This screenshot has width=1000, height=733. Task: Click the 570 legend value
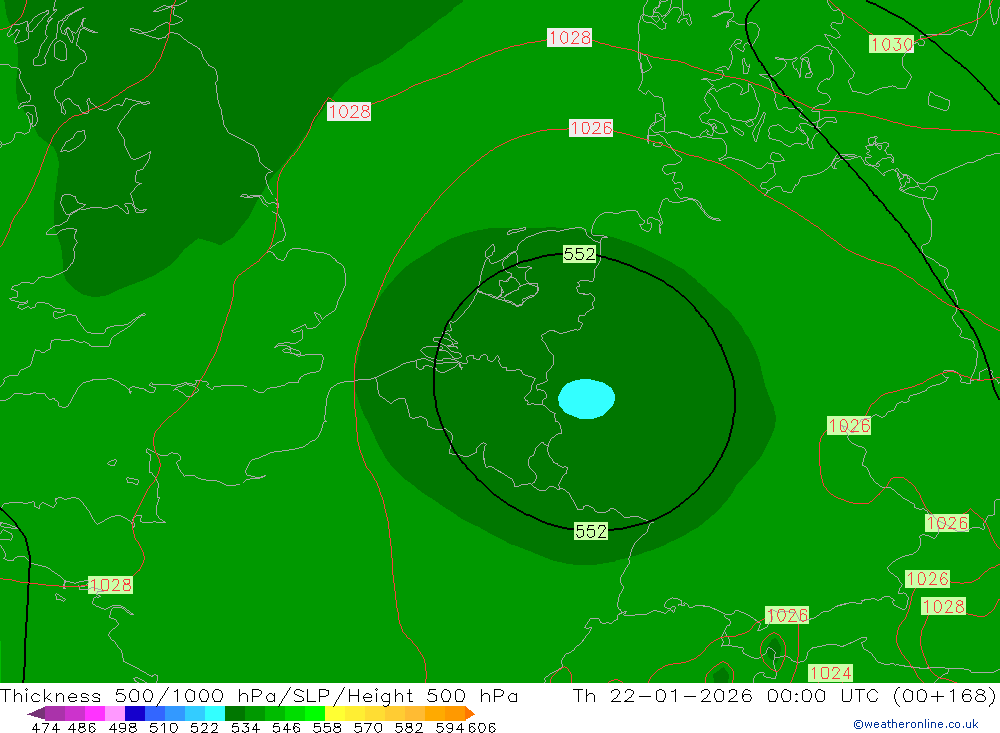tap(368, 727)
